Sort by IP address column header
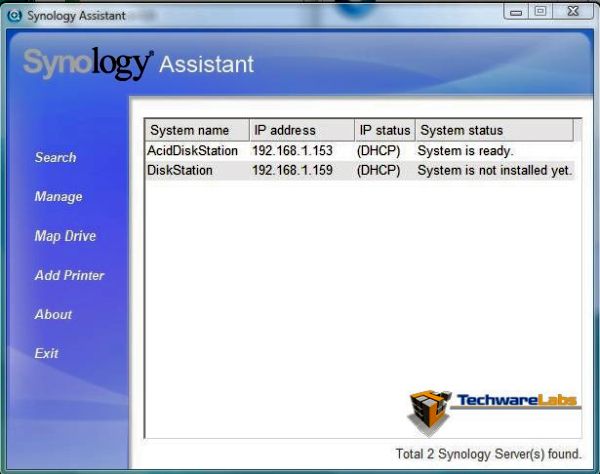The height and width of the screenshot is (474, 600). click(x=302, y=130)
